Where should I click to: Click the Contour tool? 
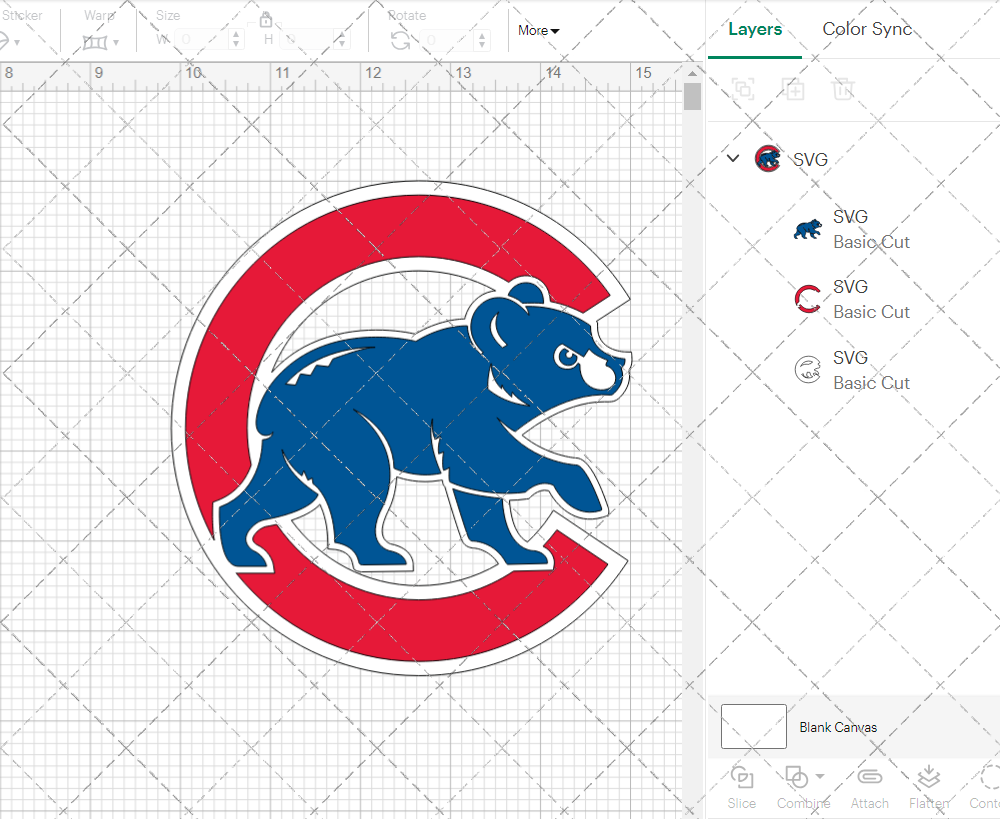click(x=985, y=787)
